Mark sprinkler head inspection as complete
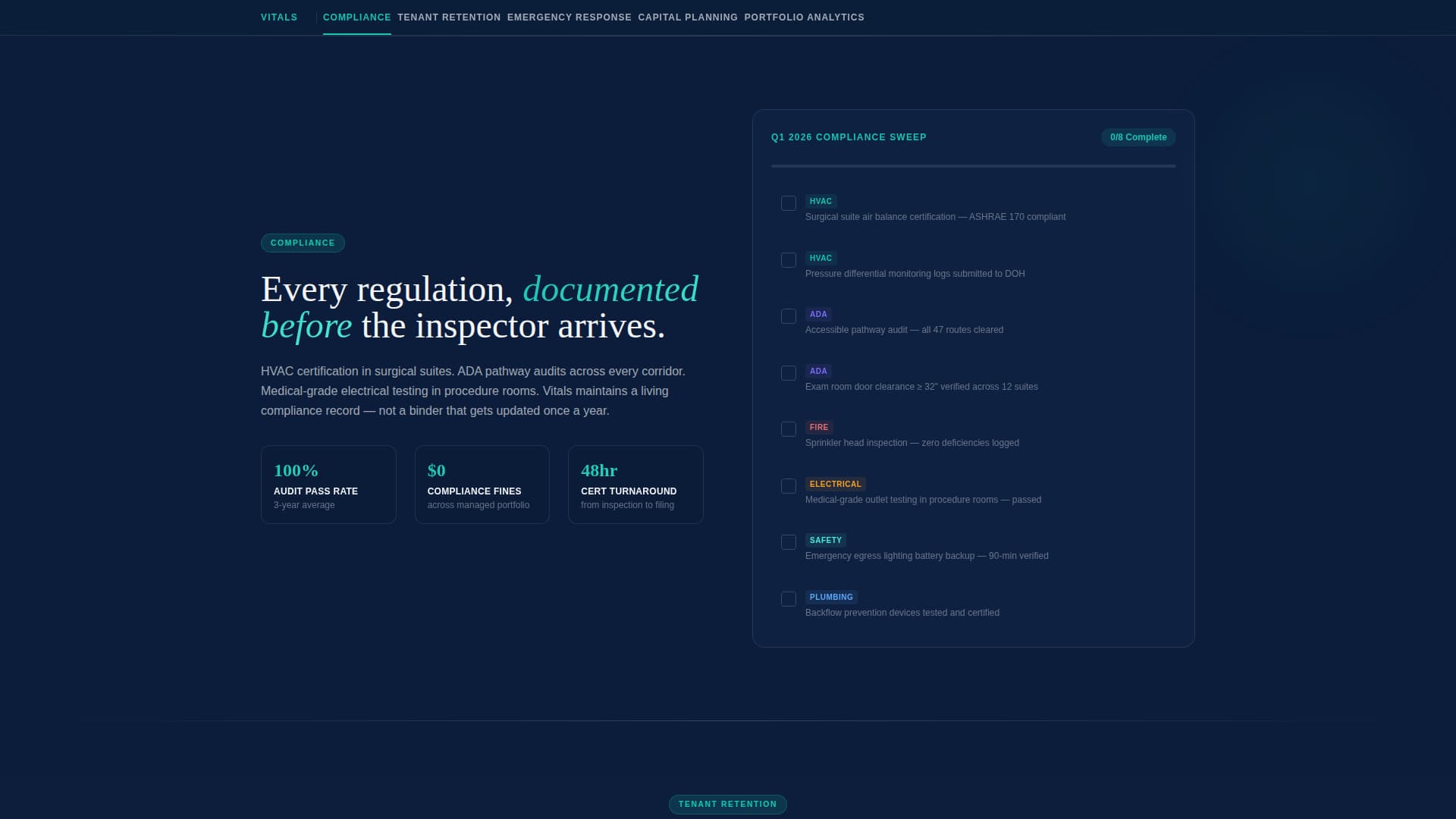The image size is (1456, 819). click(789, 429)
